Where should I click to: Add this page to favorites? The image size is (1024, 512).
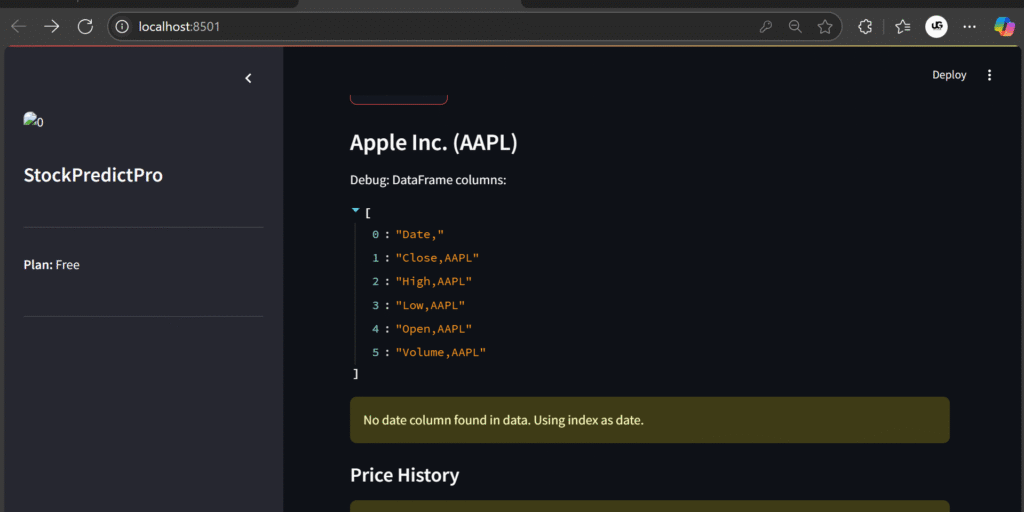[825, 27]
